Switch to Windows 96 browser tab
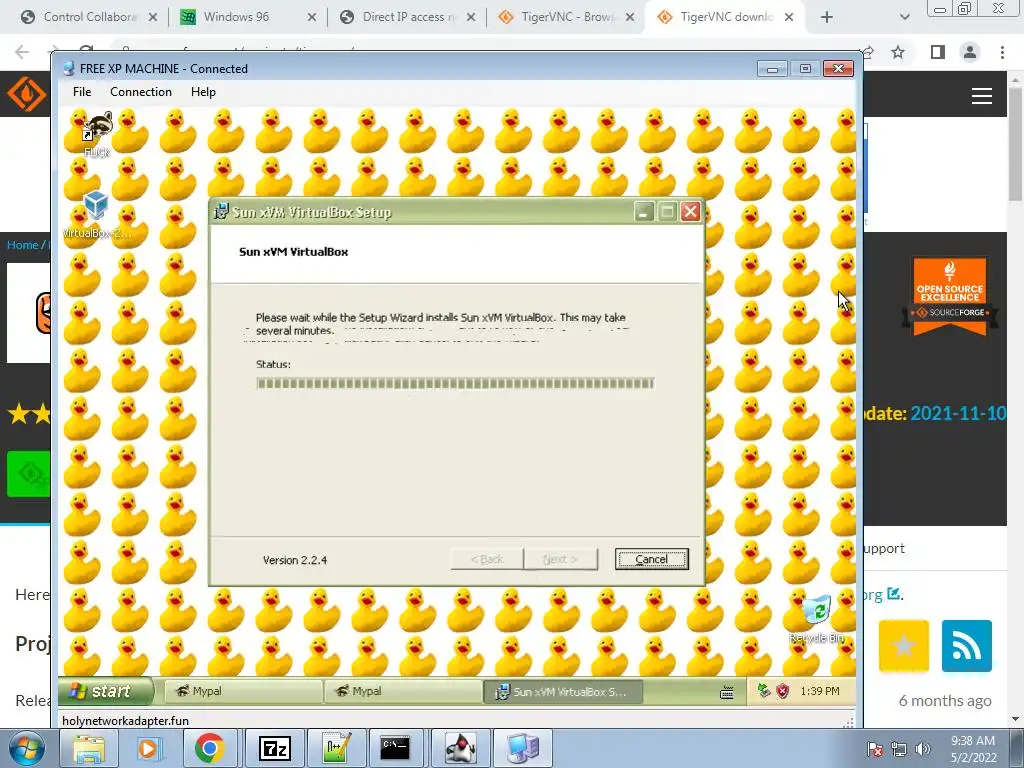 [236, 17]
